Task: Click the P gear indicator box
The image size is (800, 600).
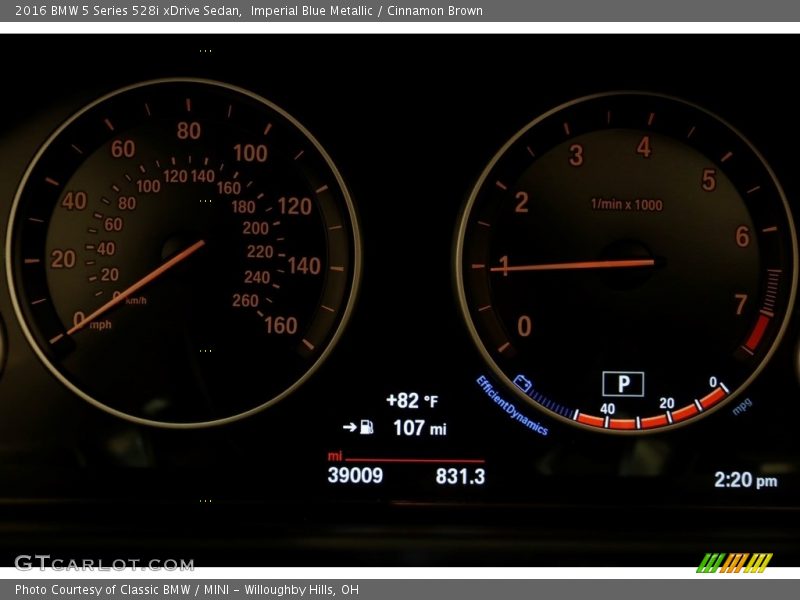Action: point(623,384)
